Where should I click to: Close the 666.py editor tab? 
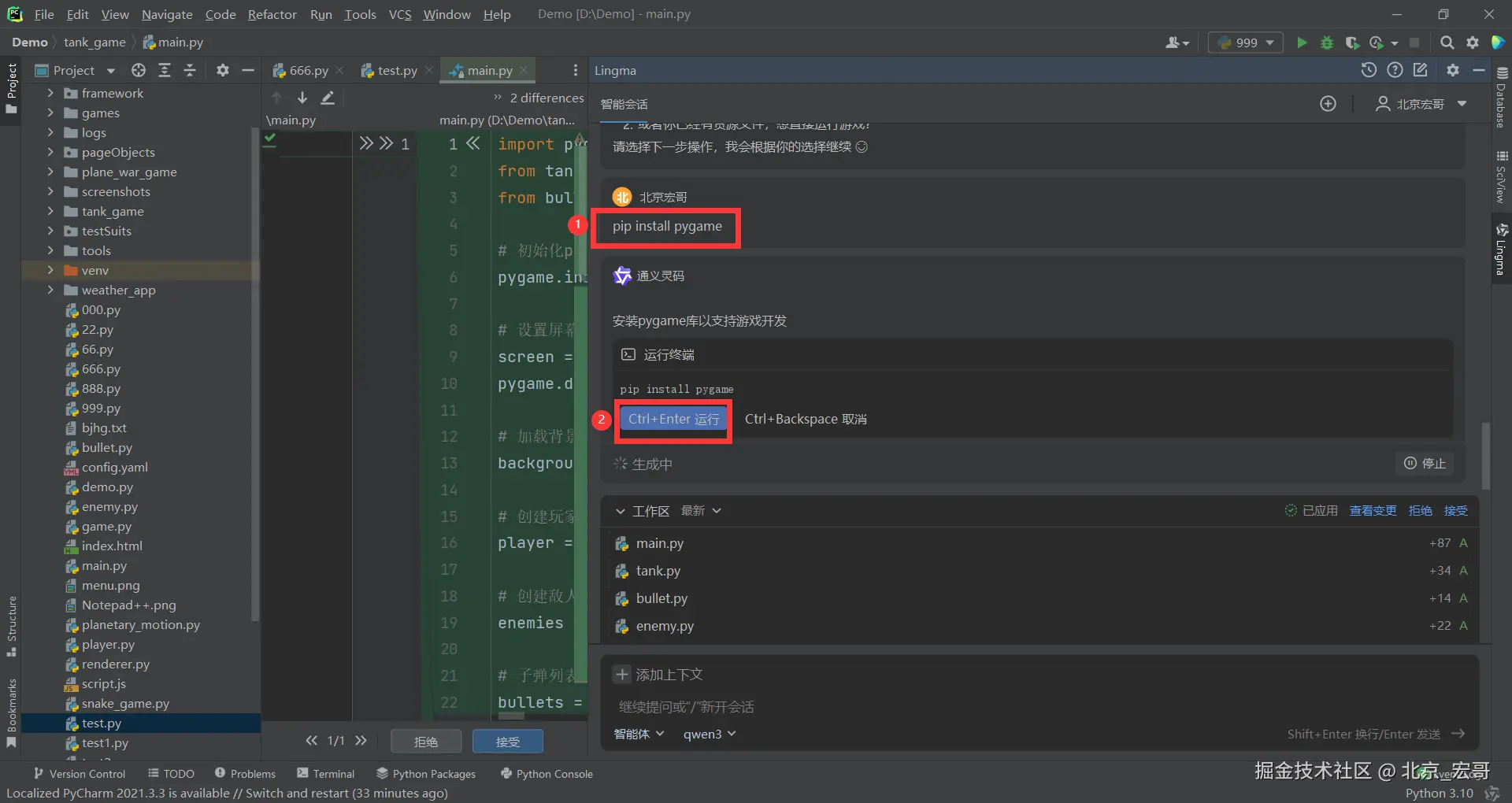pyautogui.click(x=339, y=70)
